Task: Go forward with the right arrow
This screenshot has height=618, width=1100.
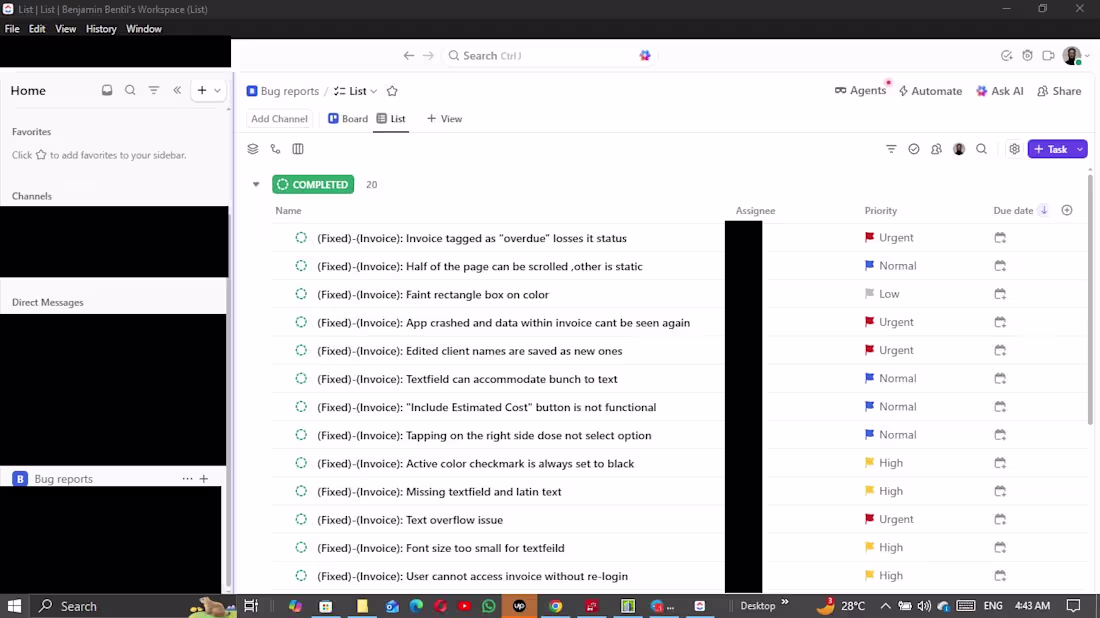Action: point(428,55)
